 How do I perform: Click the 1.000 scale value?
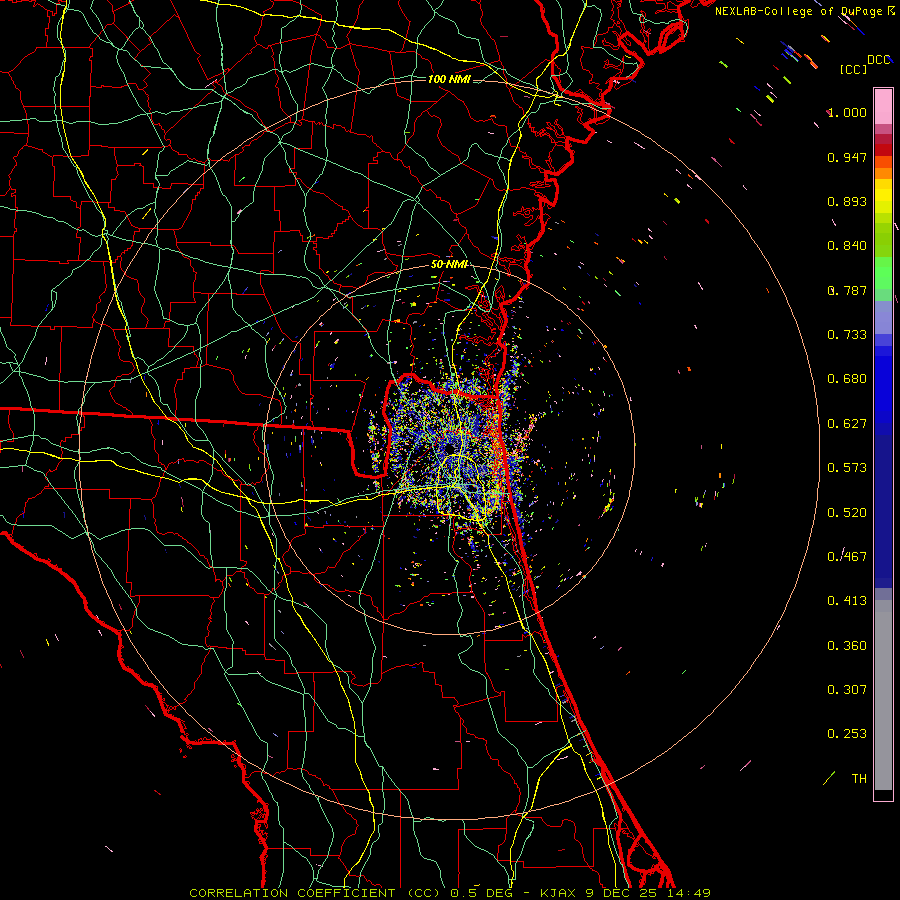pyautogui.click(x=847, y=112)
